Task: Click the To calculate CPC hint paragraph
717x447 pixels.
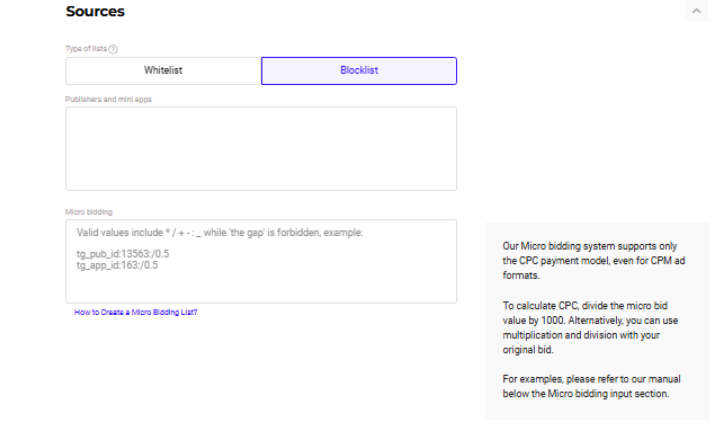Action: (590, 328)
